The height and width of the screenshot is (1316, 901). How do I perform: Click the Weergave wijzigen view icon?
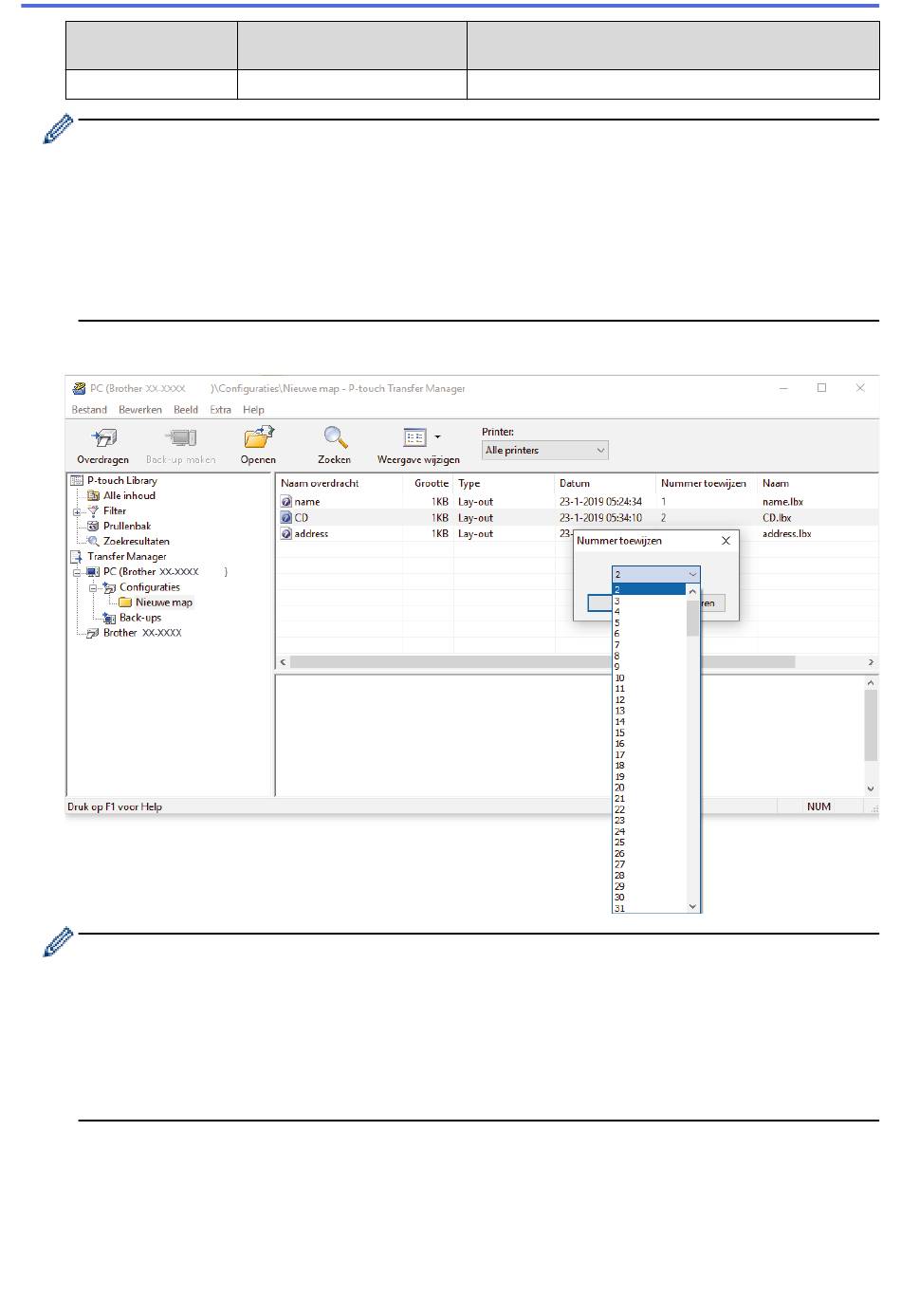point(415,437)
